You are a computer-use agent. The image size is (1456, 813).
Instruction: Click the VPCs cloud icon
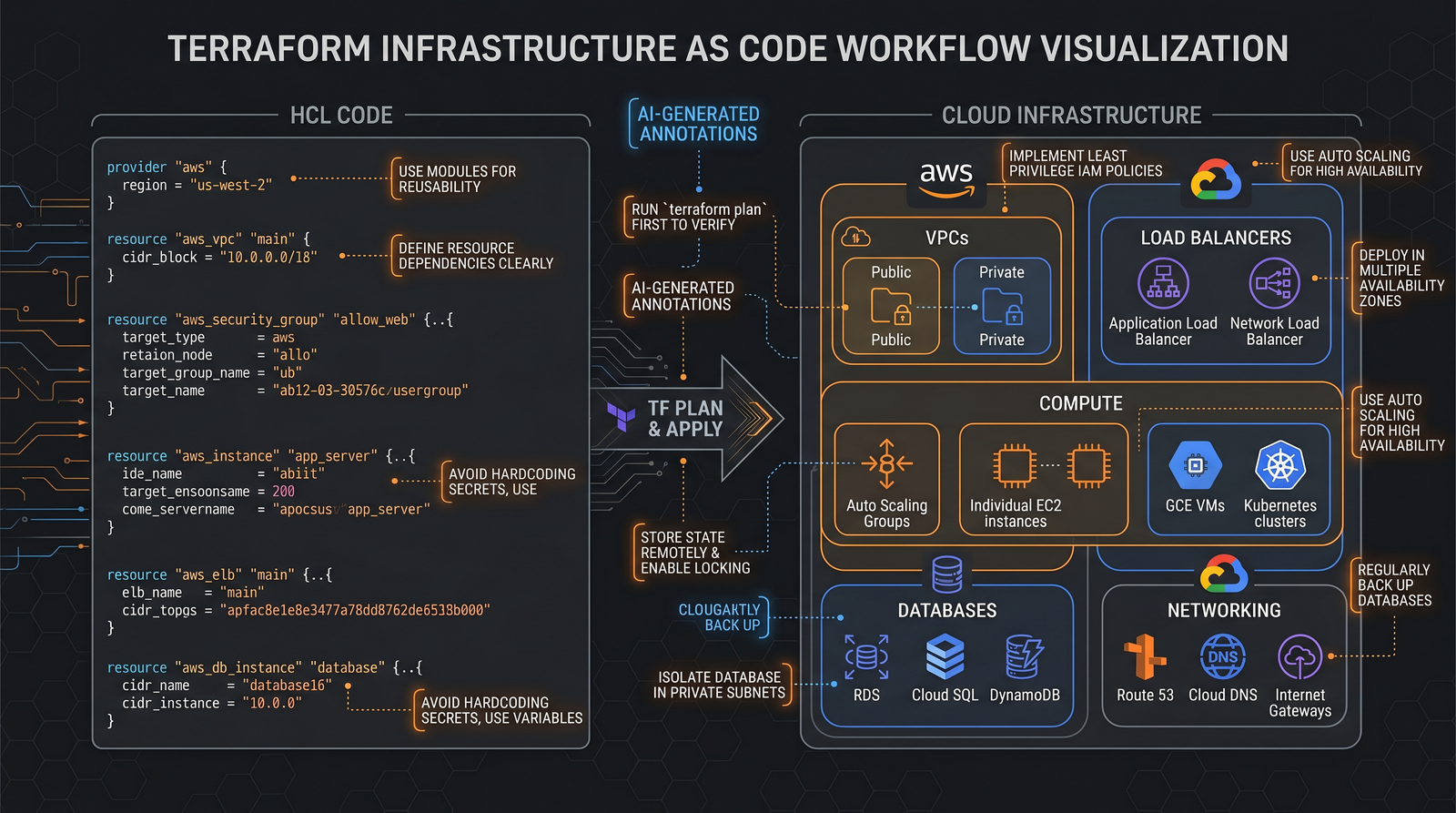pyautogui.click(x=855, y=237)
